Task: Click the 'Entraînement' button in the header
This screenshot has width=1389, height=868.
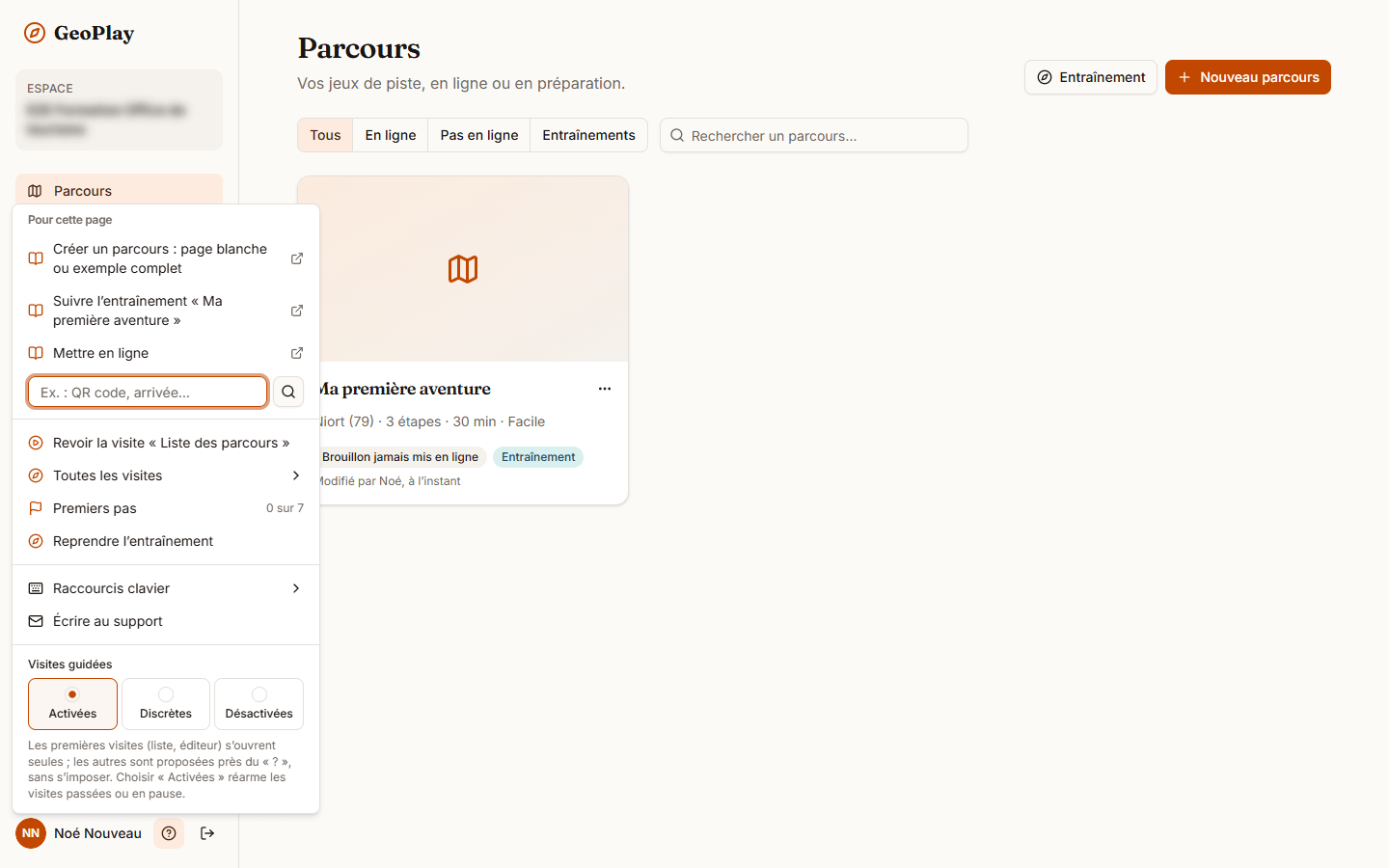Action: [1091, 77]
